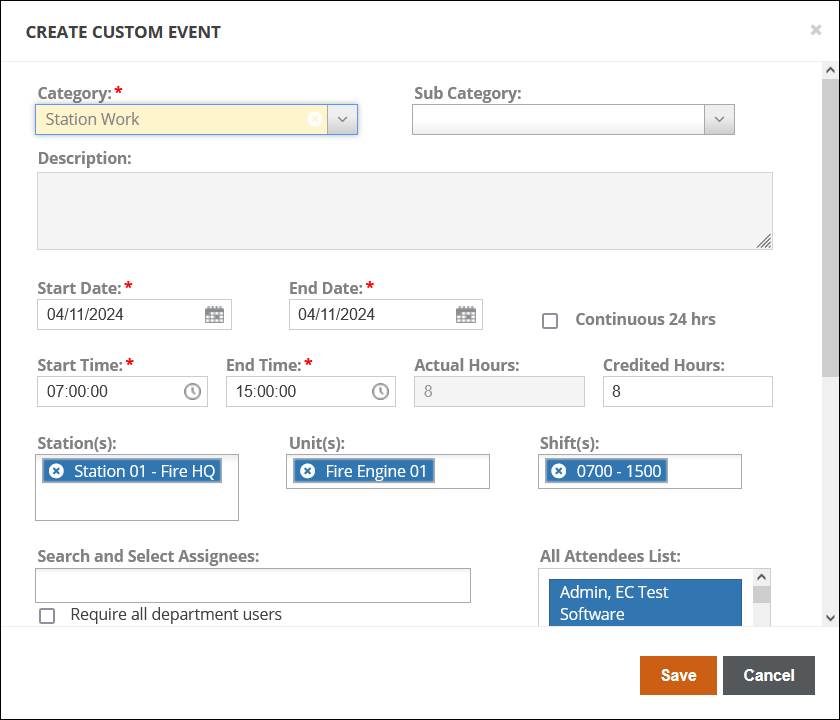Screen dimensions: 840x720
Task: Open the Start Time clock picker
Action: [192, 392]
